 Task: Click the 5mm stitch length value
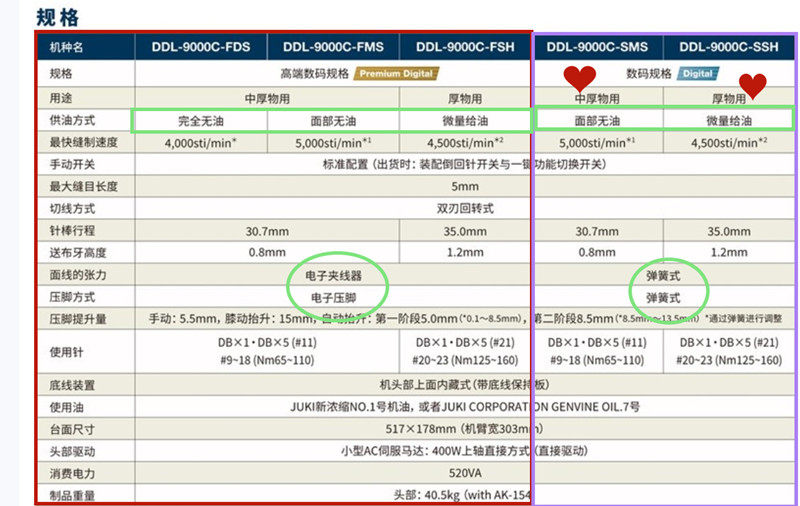[x=465, y=187]
